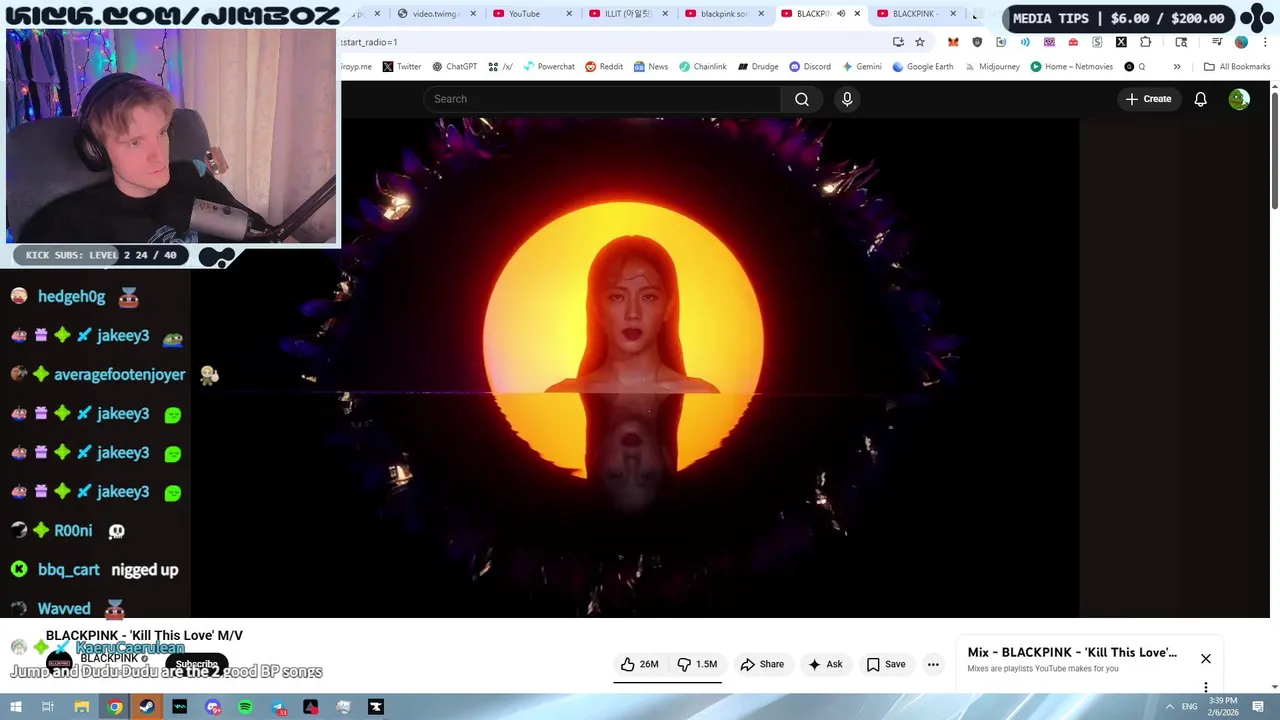Viewport: 1280px width, 720px height.
Task: Open Telegram from the taskbar
Action: pyautogui.click(x=278, y=707)
